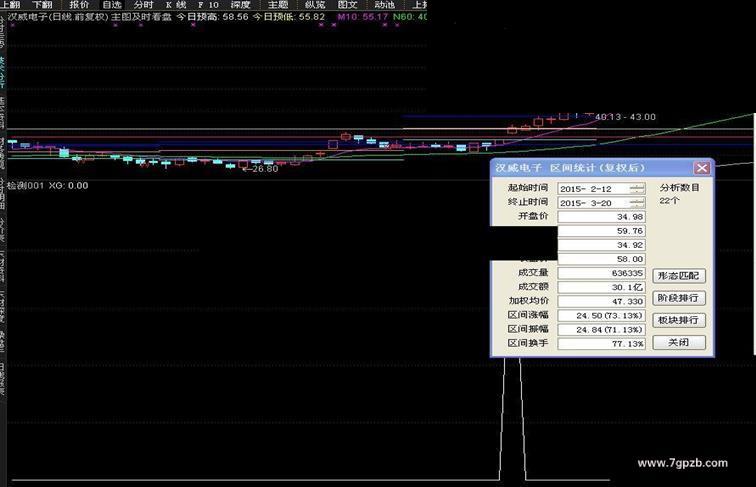The width and height of the screenshot is (756, 487).
Task: Click the 48.13 - 43.00 price label
Action: (625, 117)
